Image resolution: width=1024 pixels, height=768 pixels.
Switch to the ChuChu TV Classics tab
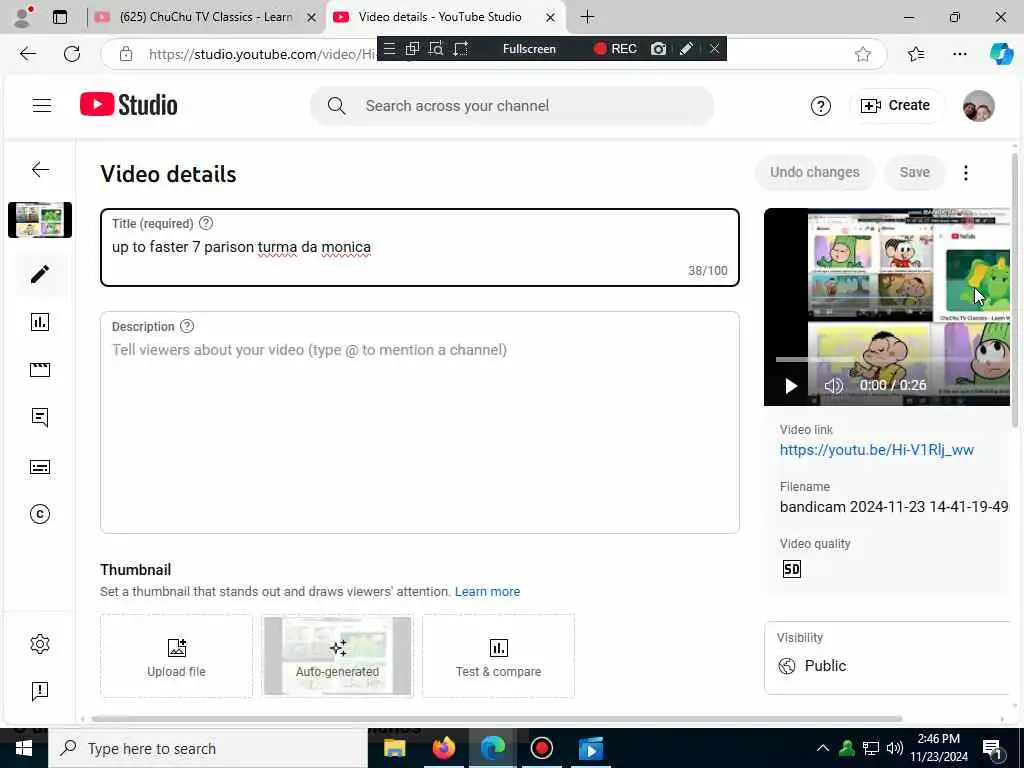[206, 17]
